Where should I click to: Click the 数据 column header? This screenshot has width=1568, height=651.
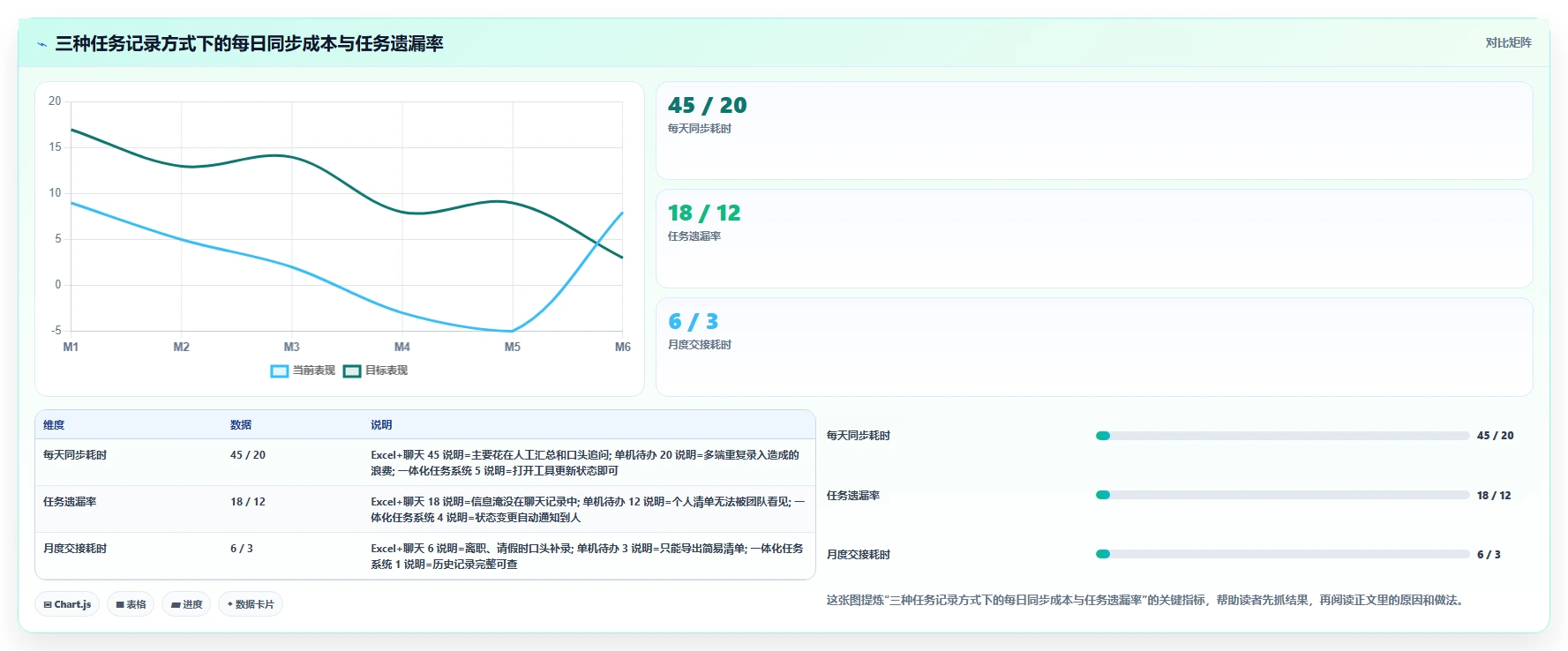tap(241, 425)
